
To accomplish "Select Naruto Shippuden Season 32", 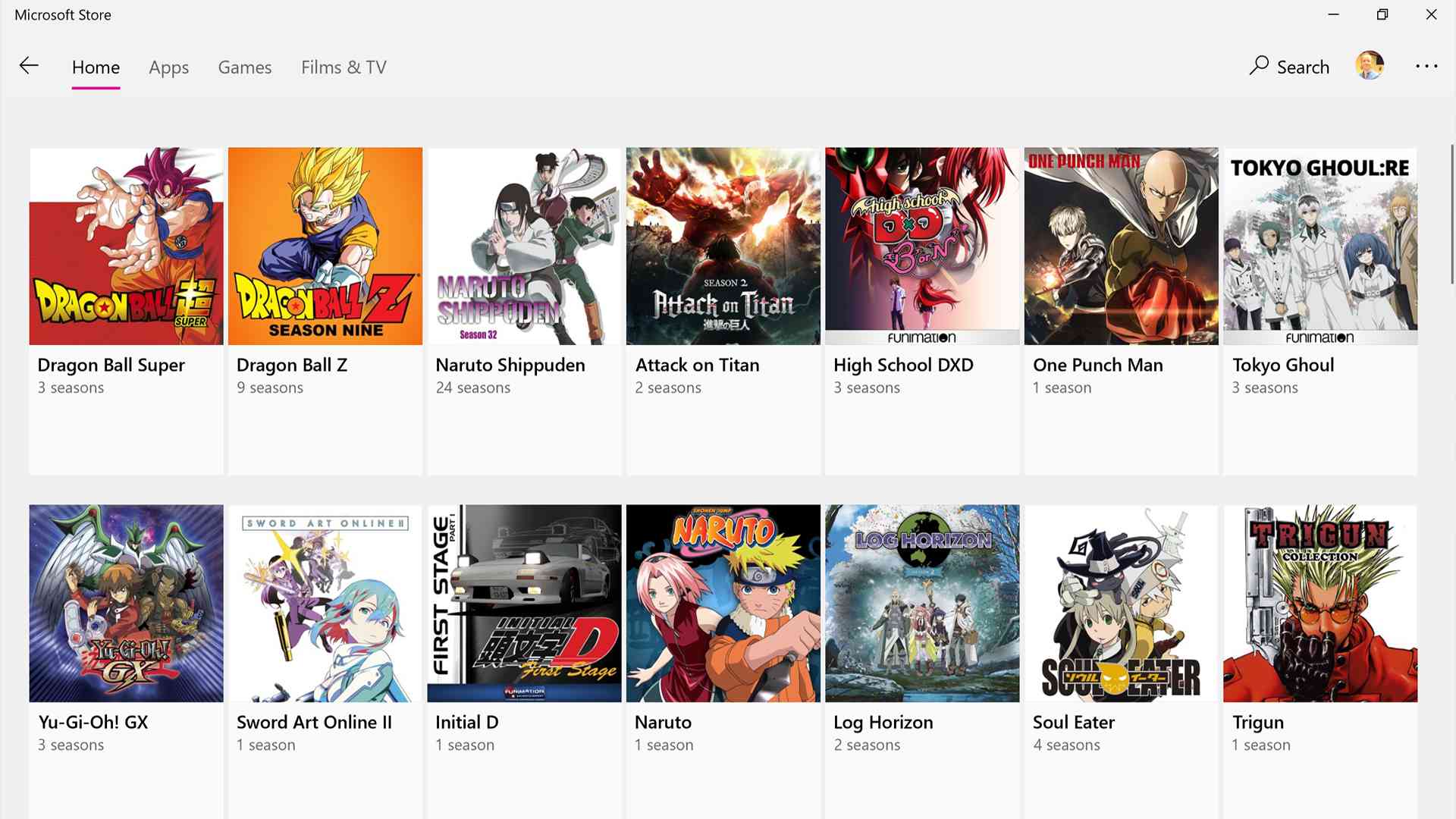I will [524, 246].
